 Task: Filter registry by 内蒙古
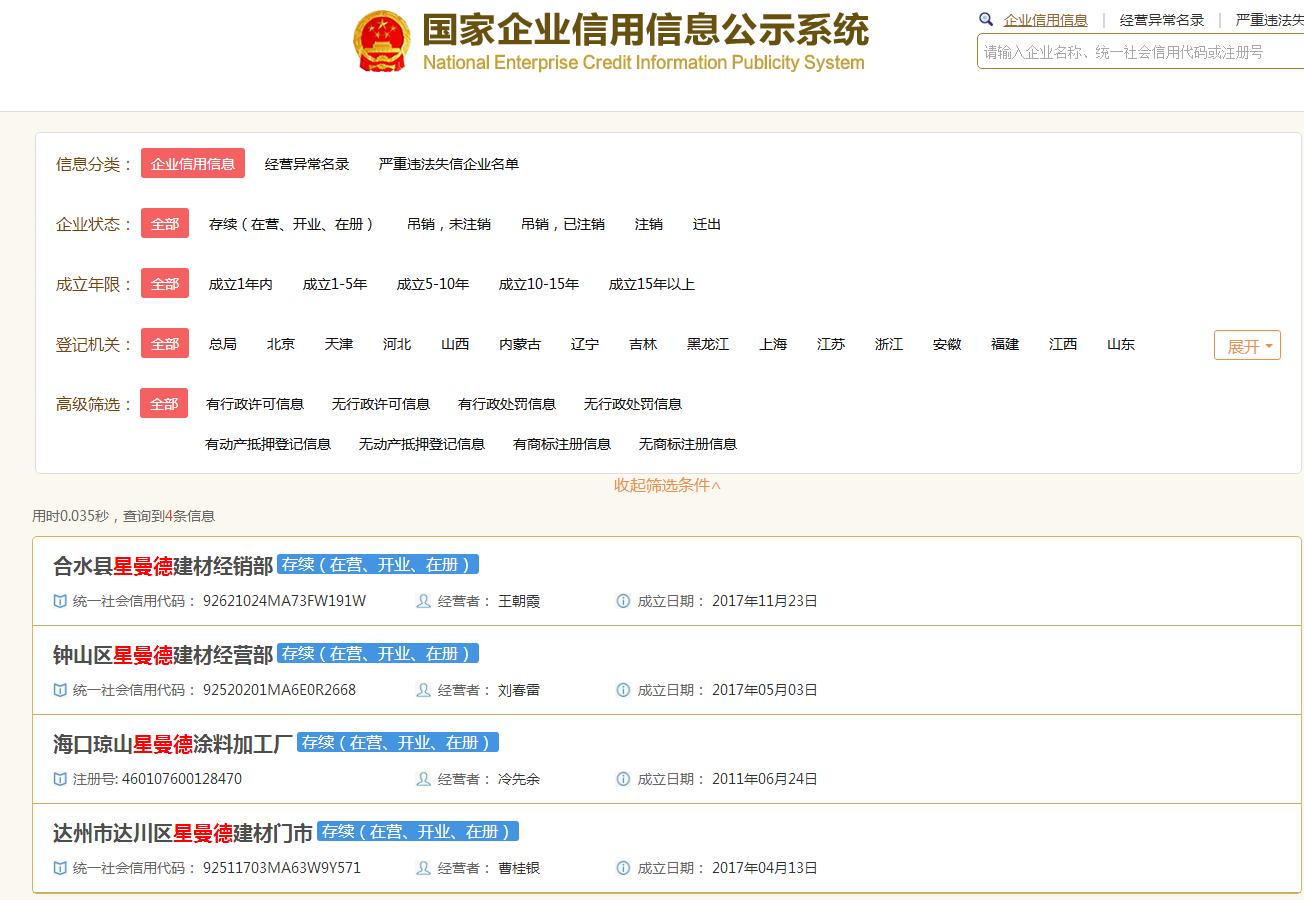click(x=520, y=344)
